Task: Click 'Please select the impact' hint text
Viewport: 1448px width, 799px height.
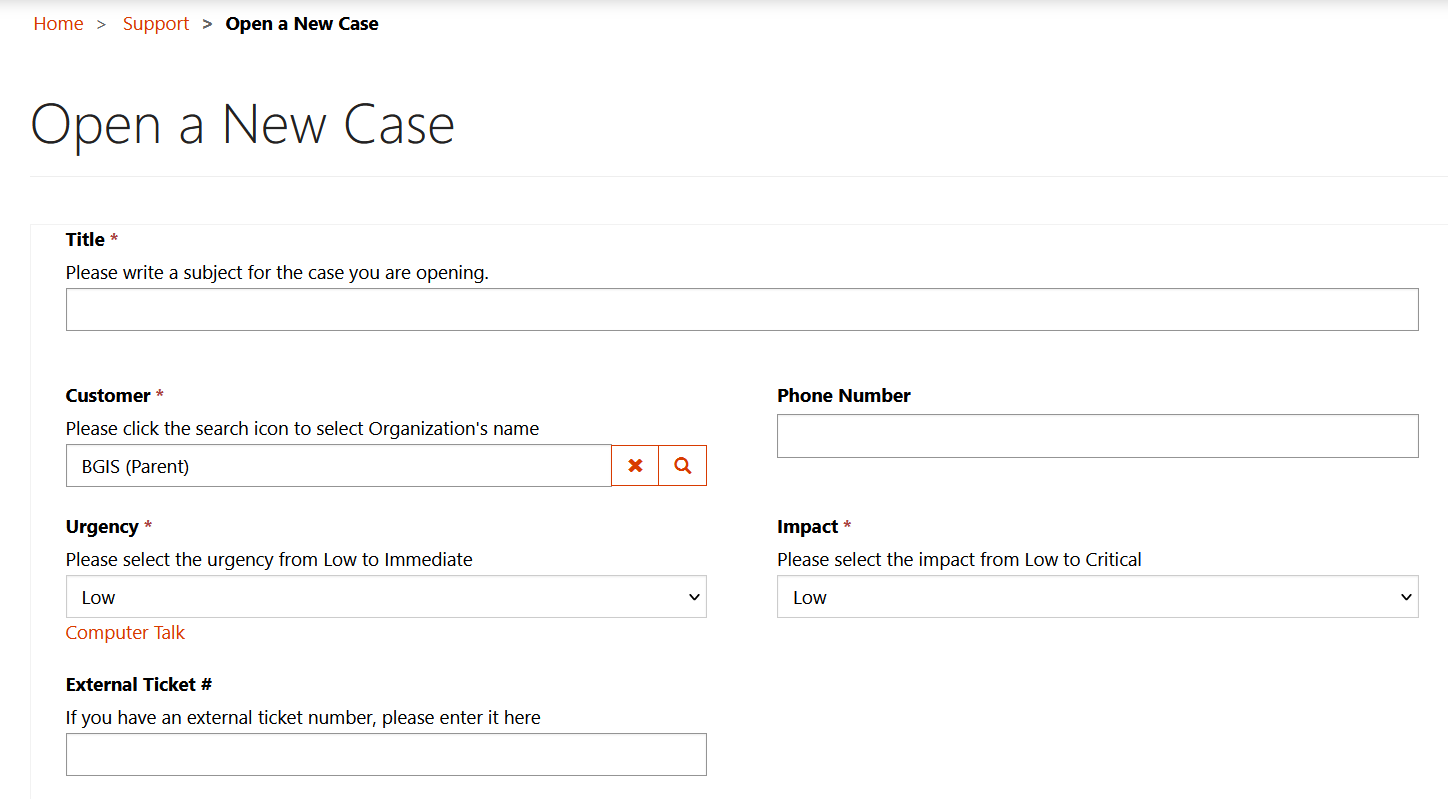Action: (x=959, y=560)
